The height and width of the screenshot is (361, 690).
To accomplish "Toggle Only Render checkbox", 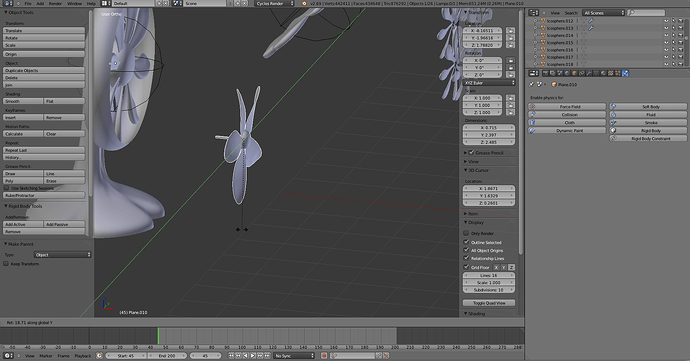I will tap(466, 233).
